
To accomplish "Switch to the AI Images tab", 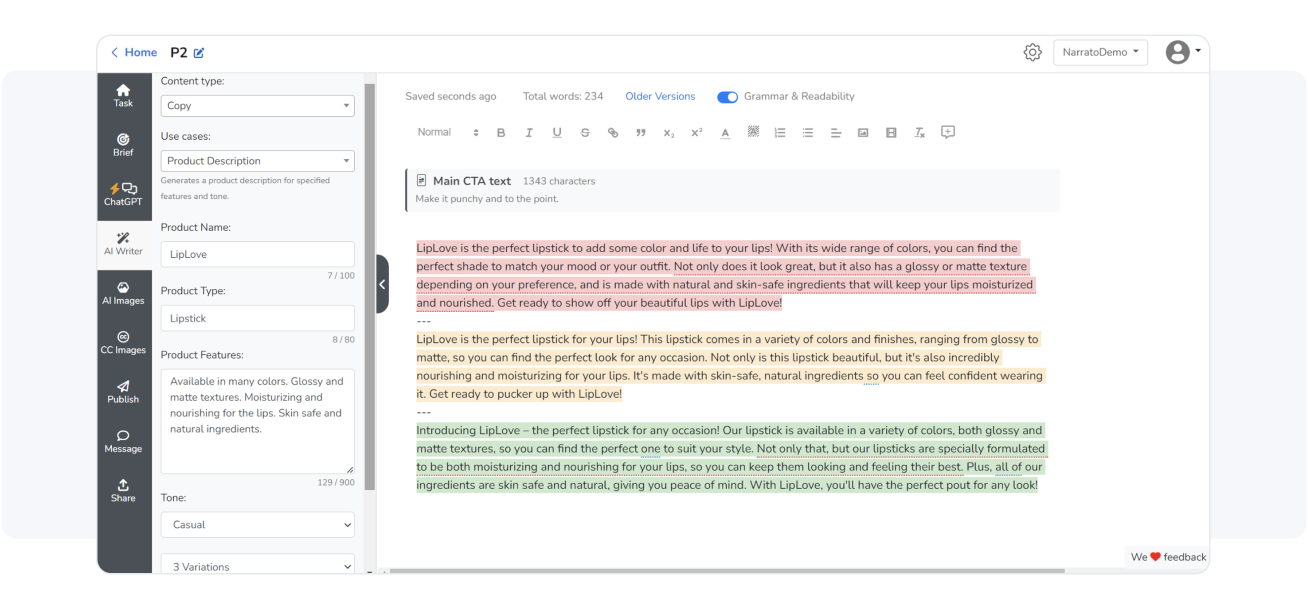I will pyautogui.click(x=123, y=291).
